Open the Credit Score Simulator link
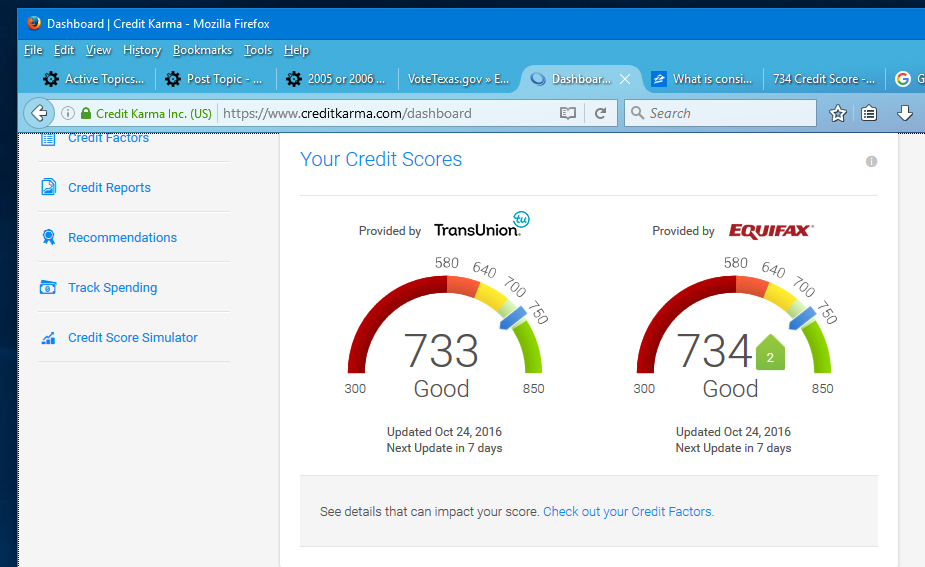This screenshot has width=925, height=567. (x=133, y=337)
